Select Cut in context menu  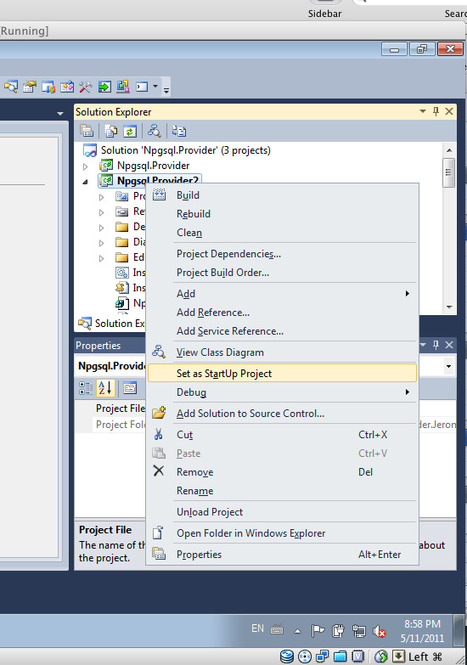pos(282,434)
